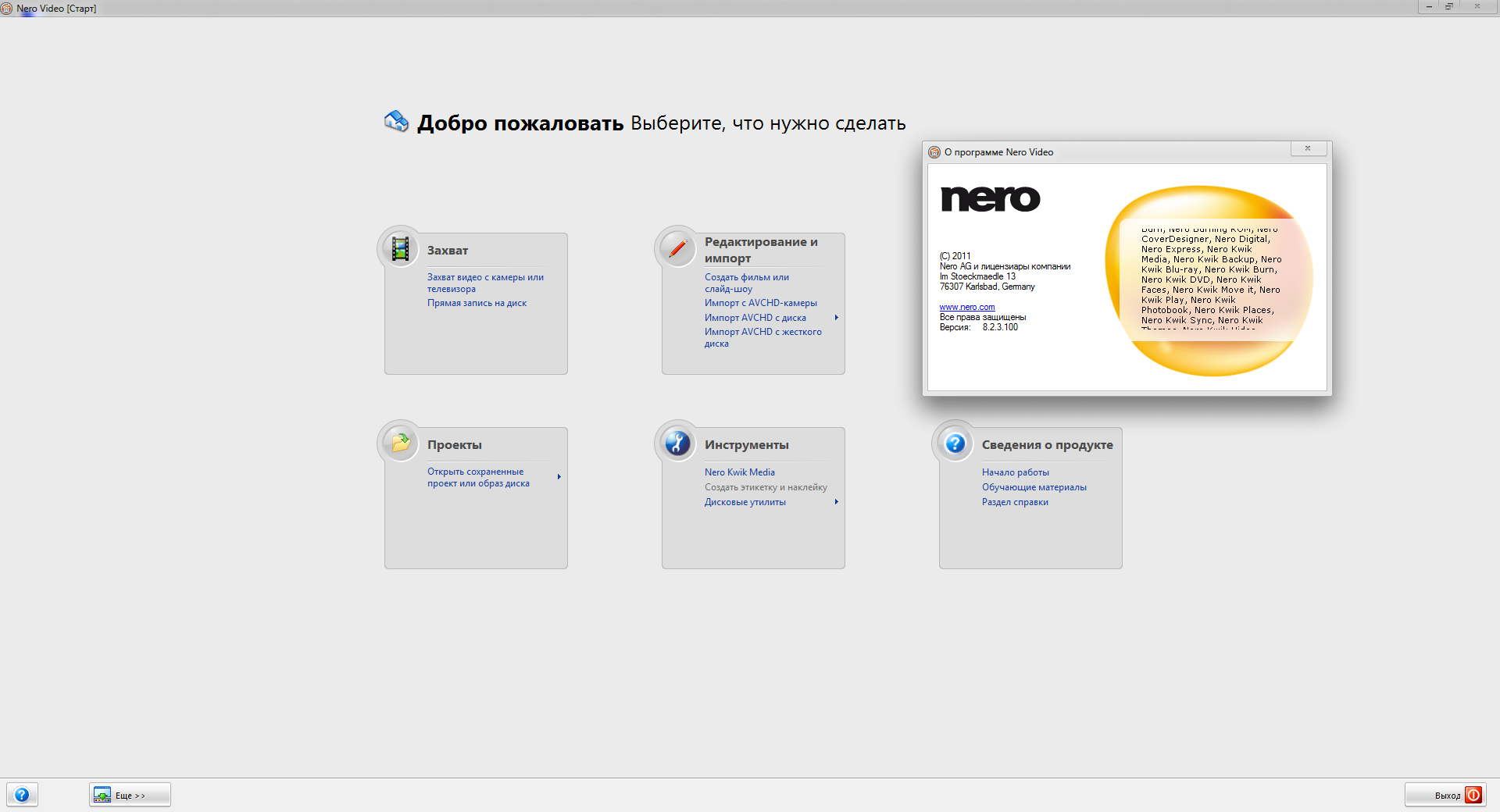Viewport: 1500px width, 812px height.
Task: Visit www.nero.com link in About dialog
Action: pos(967,307)
